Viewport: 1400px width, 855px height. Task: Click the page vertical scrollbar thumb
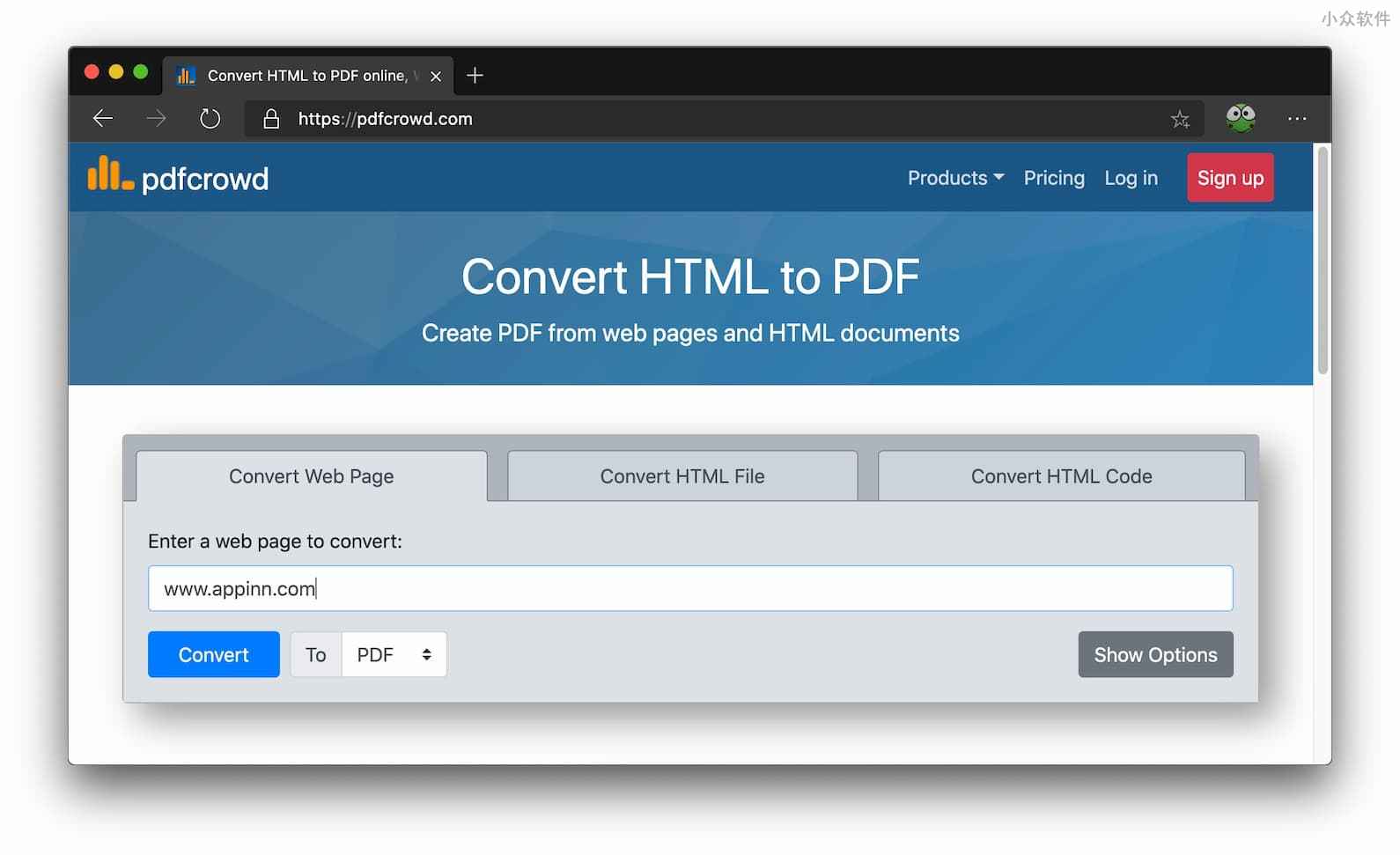coord(1323,261)
